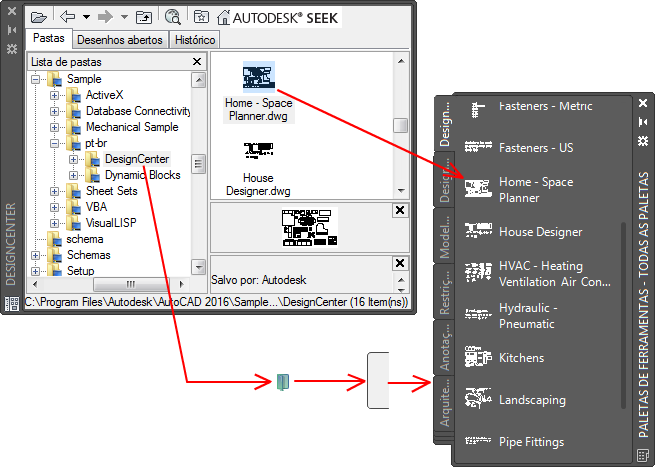This screenshot has width=657, height=469.
Task: Switch to the active Design... palette tab
Action: tap(445, 123)
